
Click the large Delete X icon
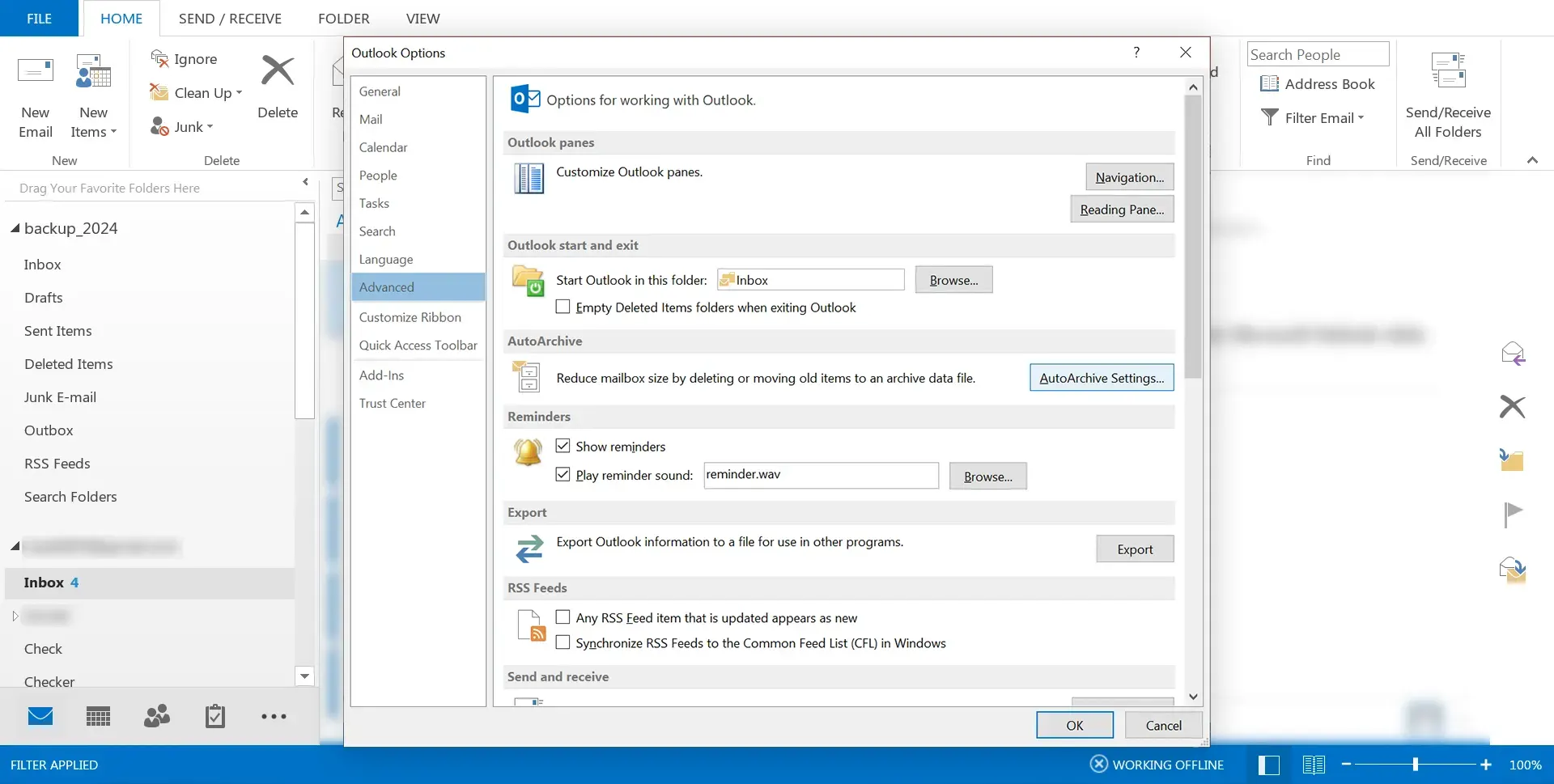coord(278,71)
